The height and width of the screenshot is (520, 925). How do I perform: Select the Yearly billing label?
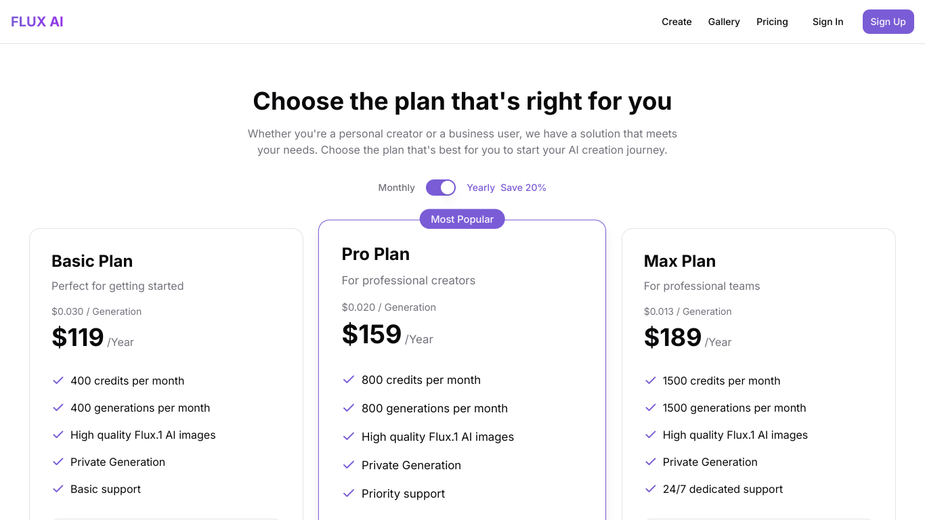[481, 188]
